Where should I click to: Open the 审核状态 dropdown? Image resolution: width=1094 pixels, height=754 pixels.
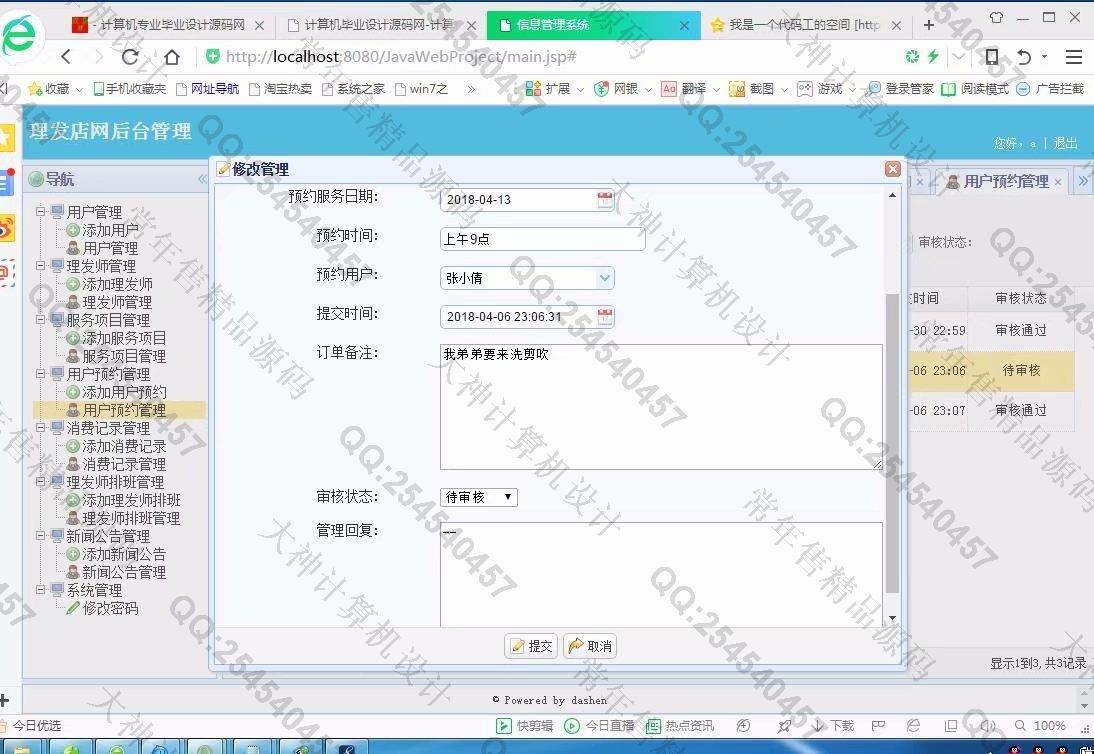[x=479, y=497]
